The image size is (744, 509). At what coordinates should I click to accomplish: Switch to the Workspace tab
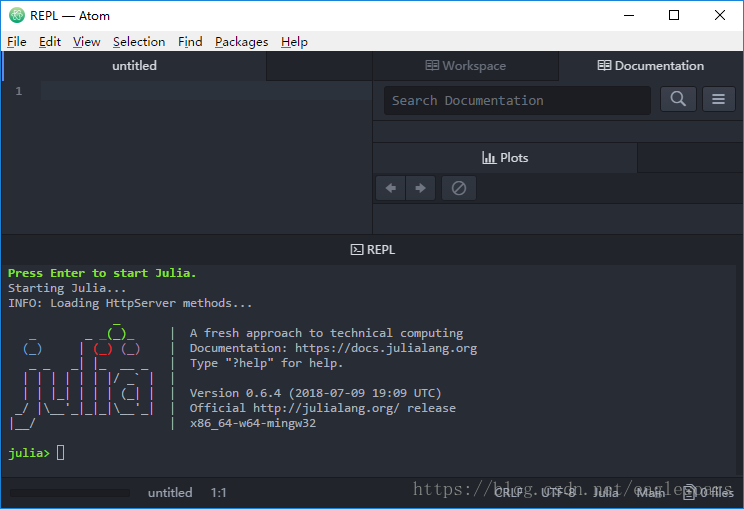(x=465, y=66)
